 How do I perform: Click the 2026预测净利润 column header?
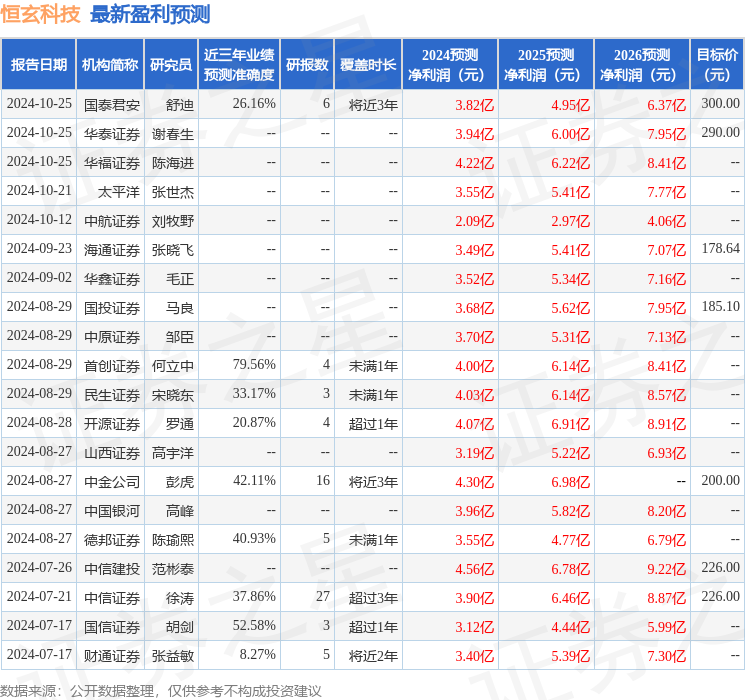tap(642, 65)
